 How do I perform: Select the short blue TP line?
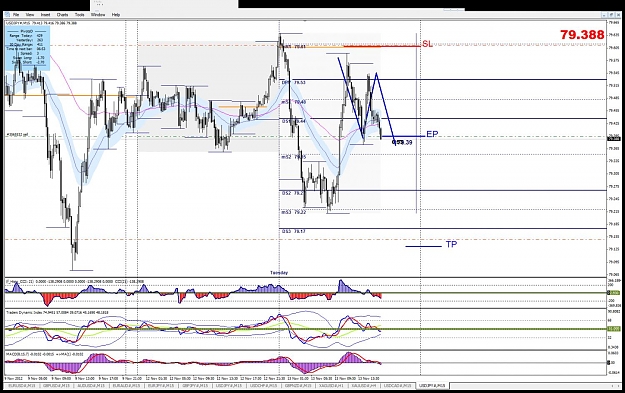423,246
